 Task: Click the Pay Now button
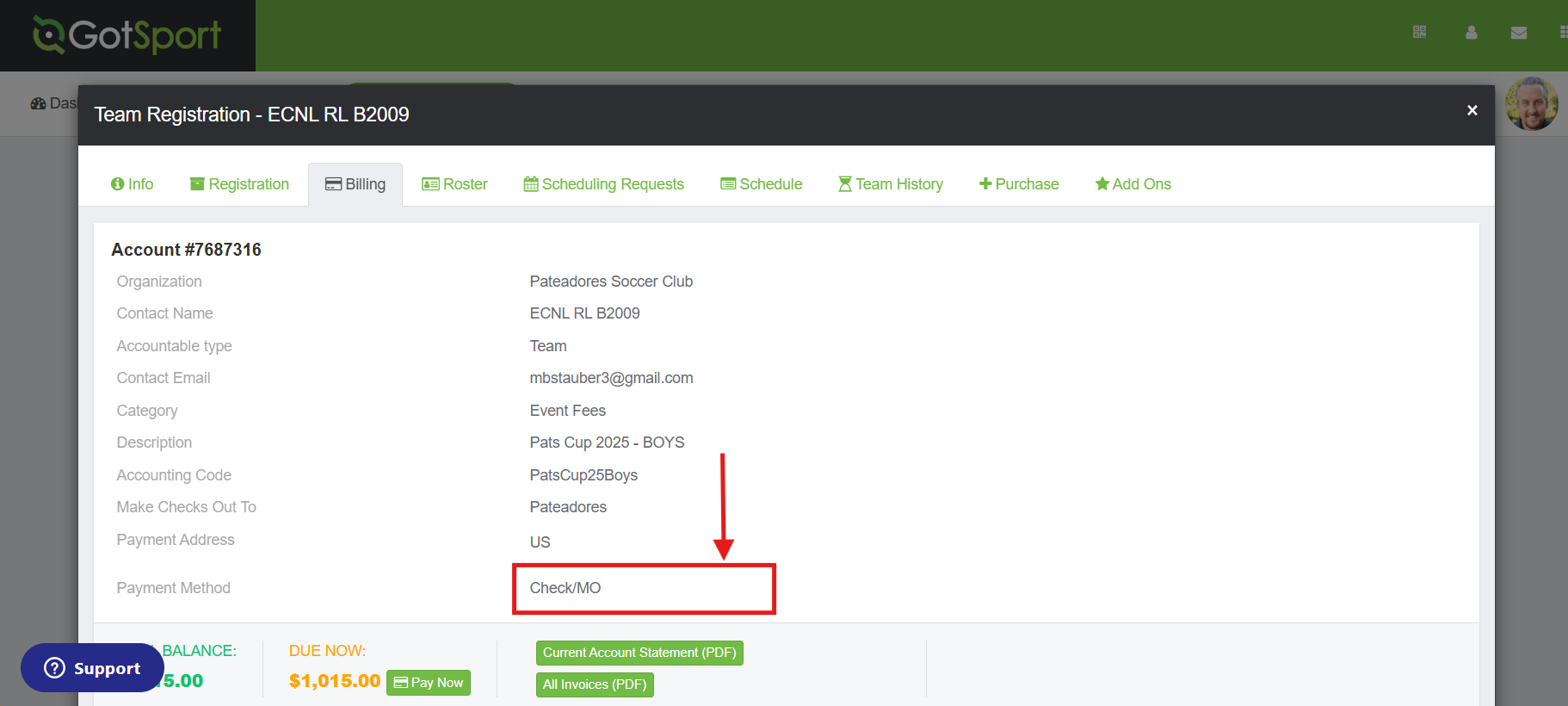[x=429, y=683]
